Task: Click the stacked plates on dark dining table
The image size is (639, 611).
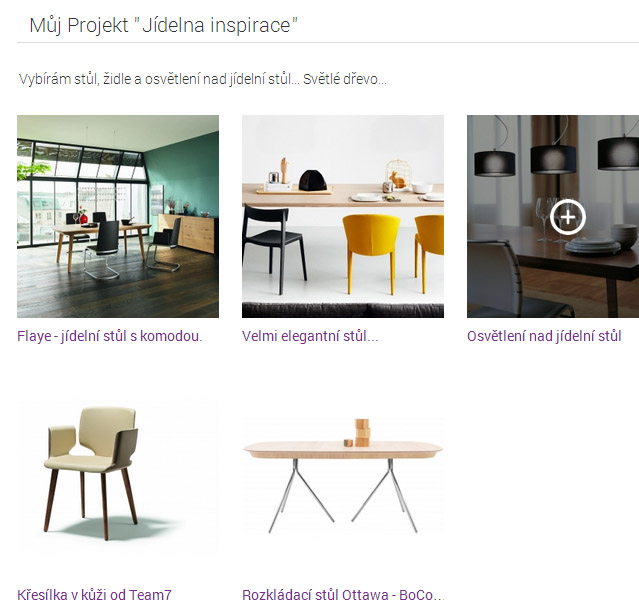Action: 592,246
